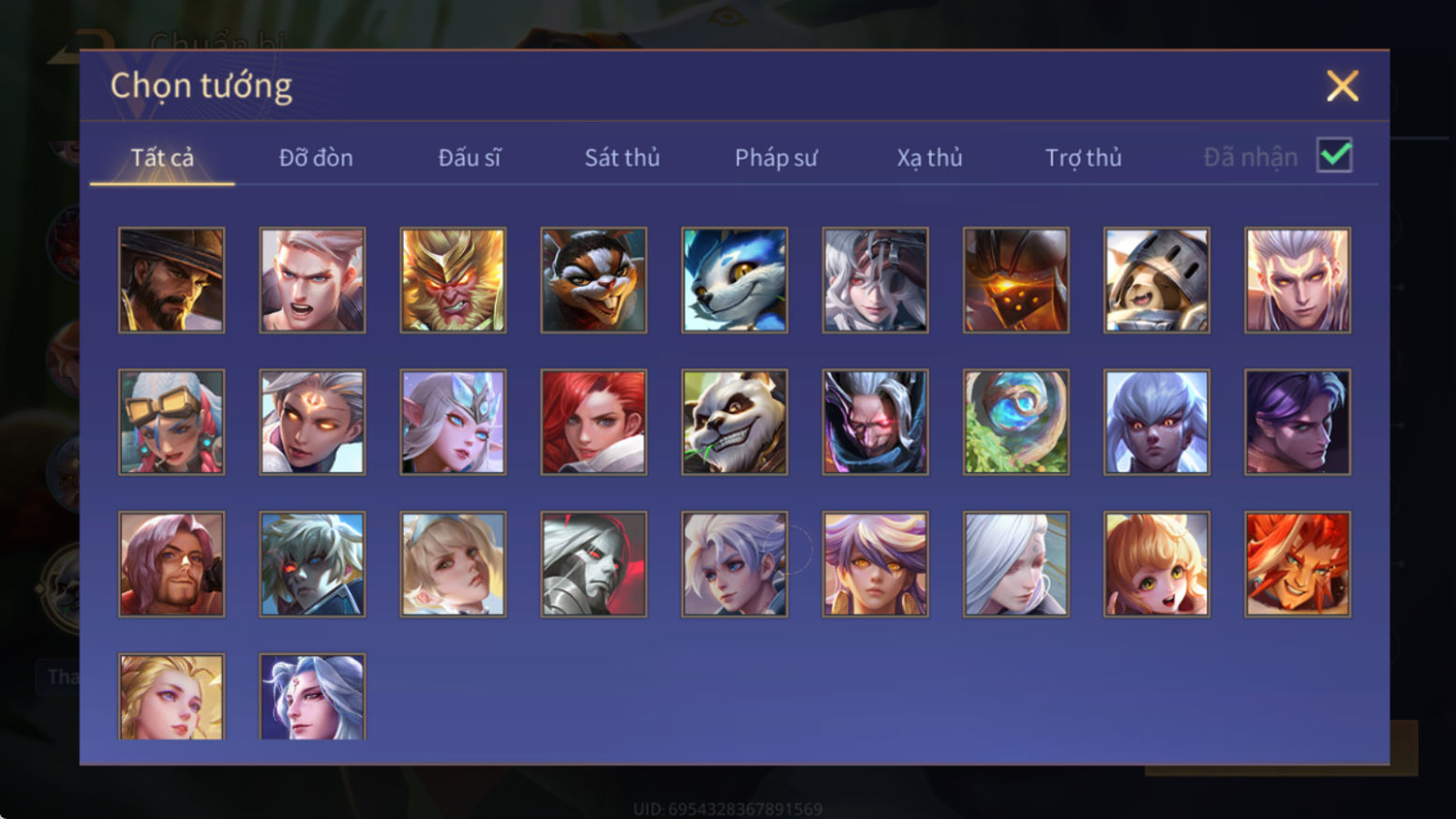Switch to the Đỡ đòn tab
Screen dimensions: 1456x819
click(316, 157)
